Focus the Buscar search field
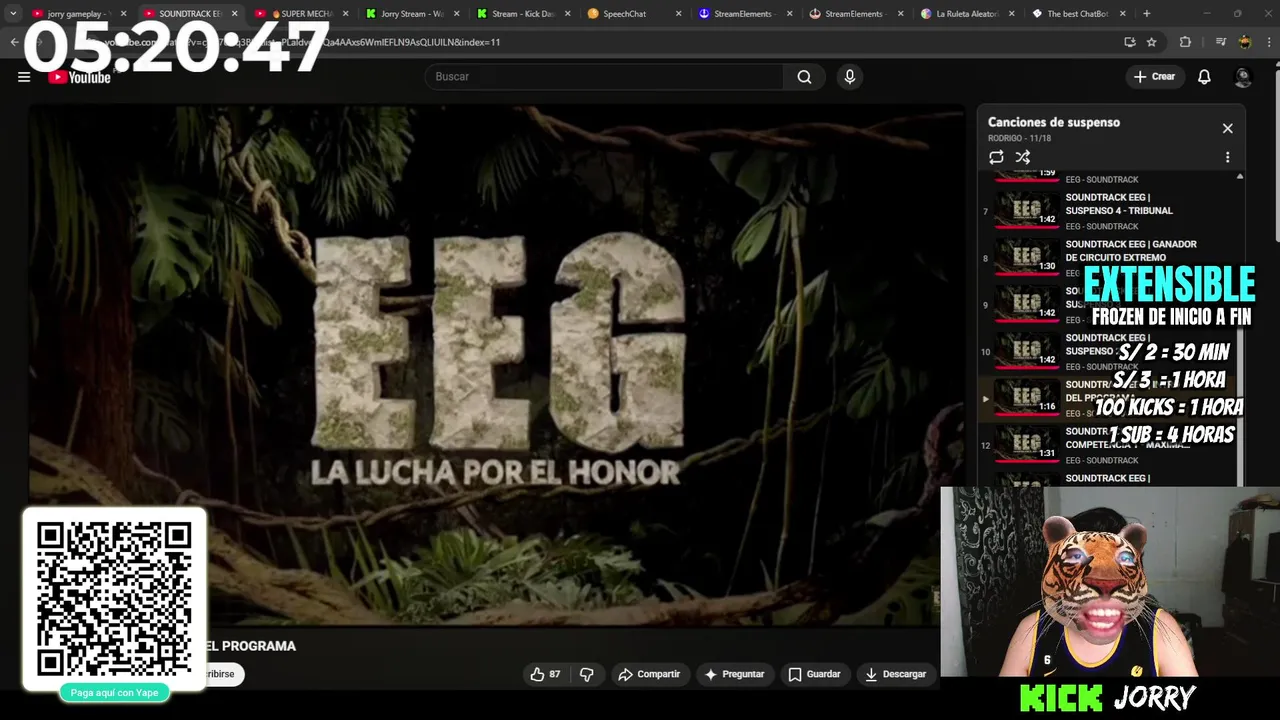 [604, 77]
